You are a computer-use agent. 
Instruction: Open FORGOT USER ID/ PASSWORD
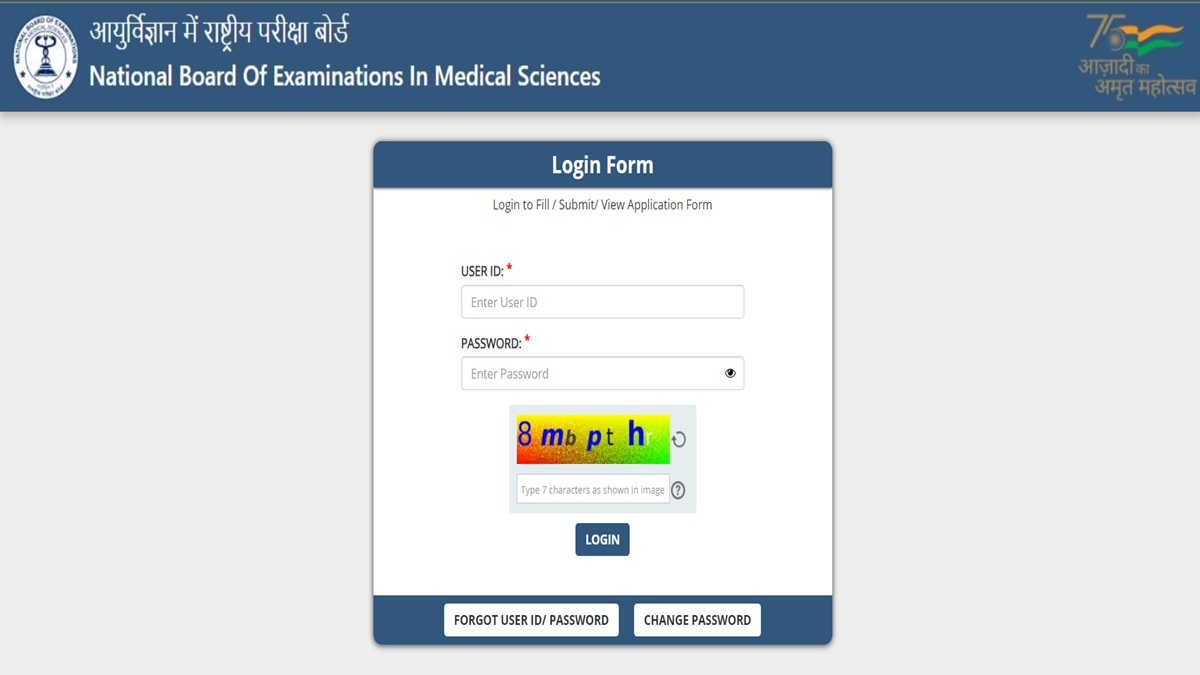coord(531,620)
